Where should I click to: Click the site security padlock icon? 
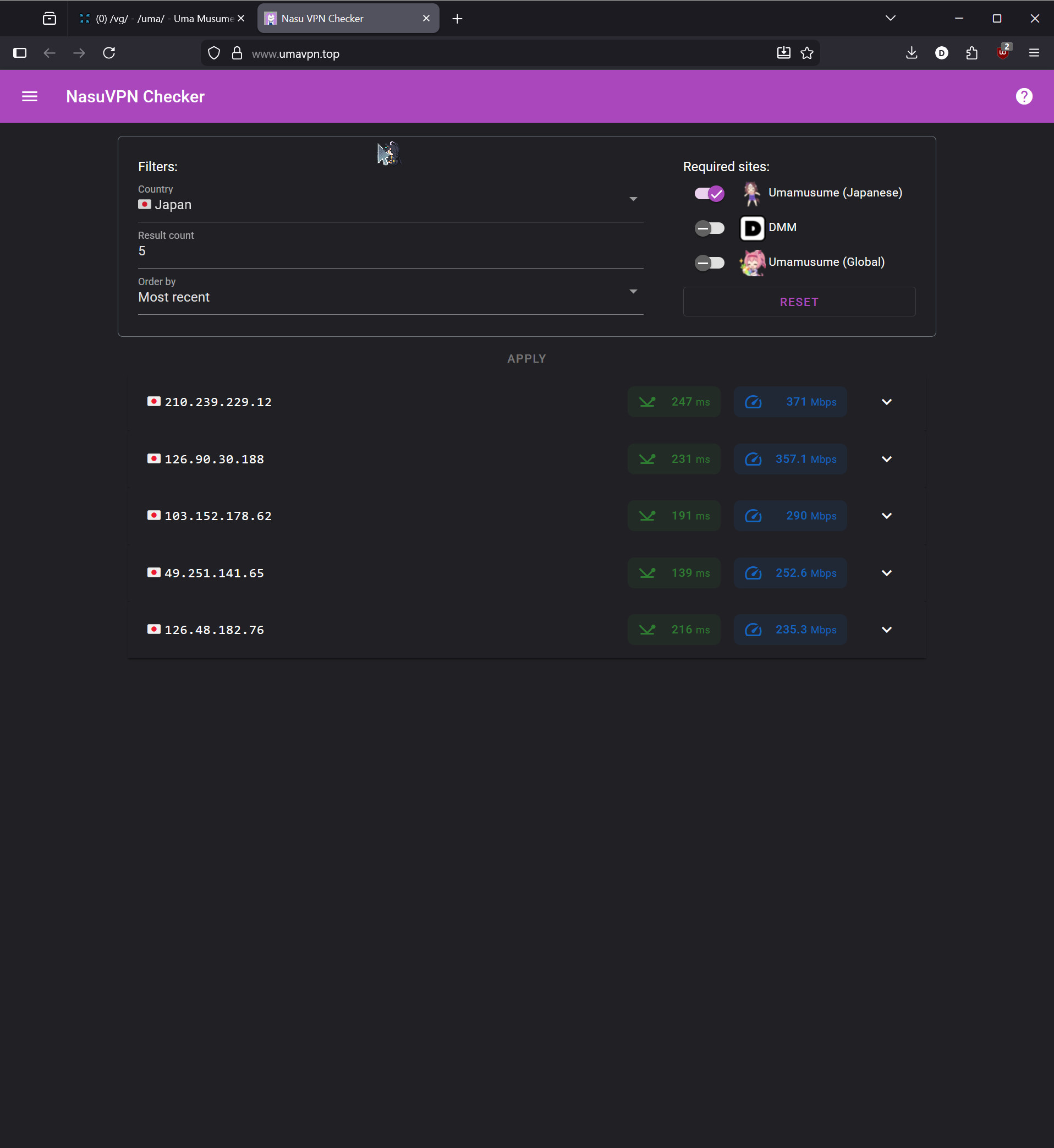237,53
